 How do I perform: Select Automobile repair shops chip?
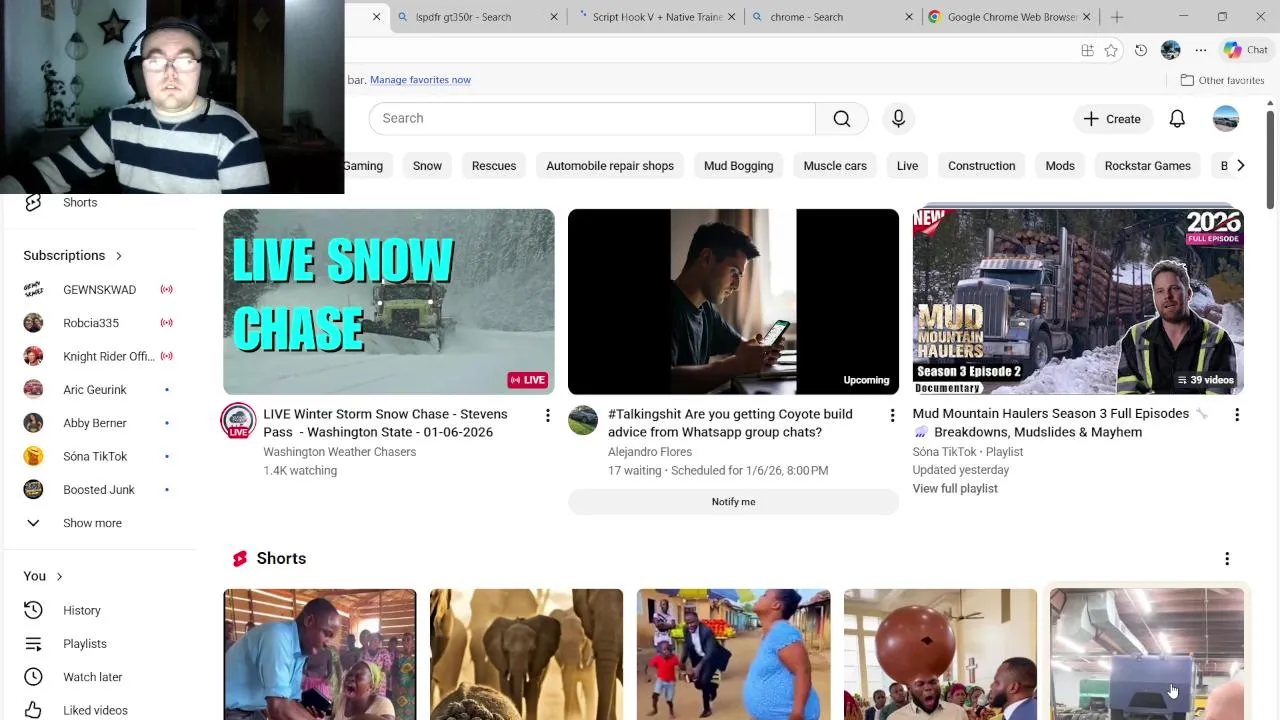(610, 166)
